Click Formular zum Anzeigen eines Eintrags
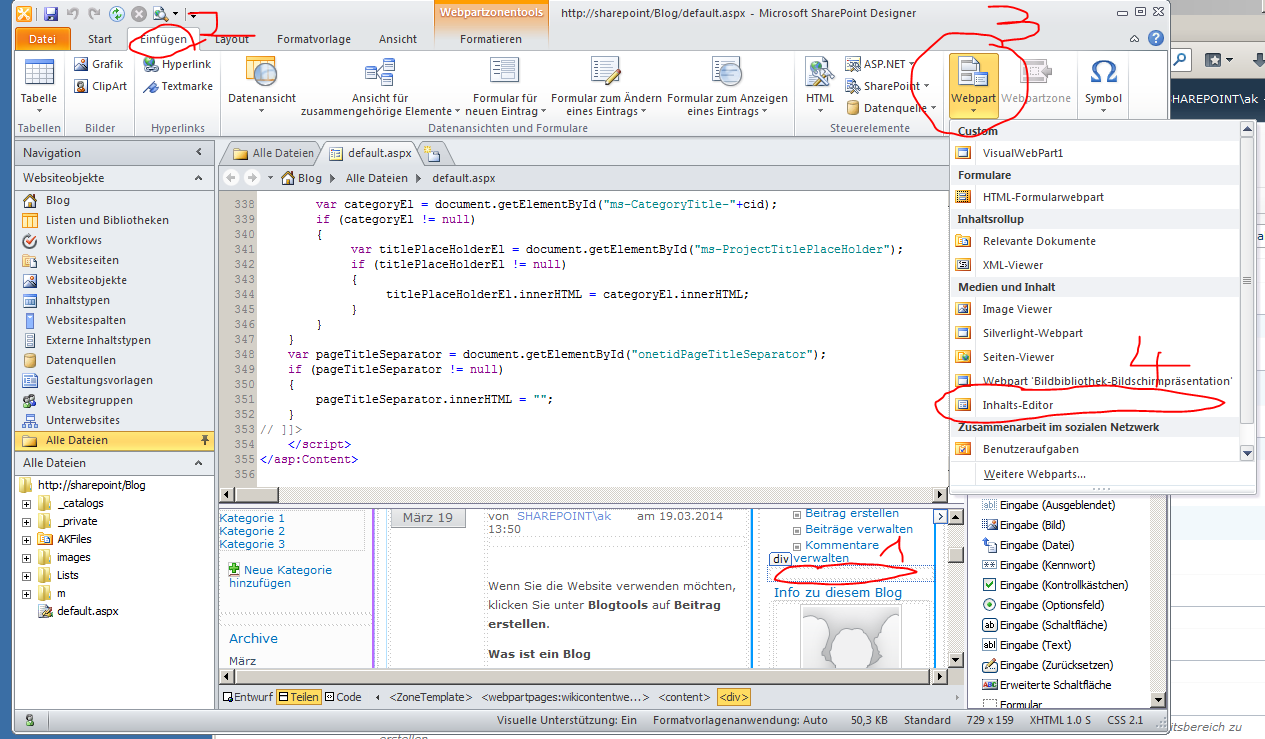Image resolution: width=1265 pixels, height=739 pixels. click(727, 86)
